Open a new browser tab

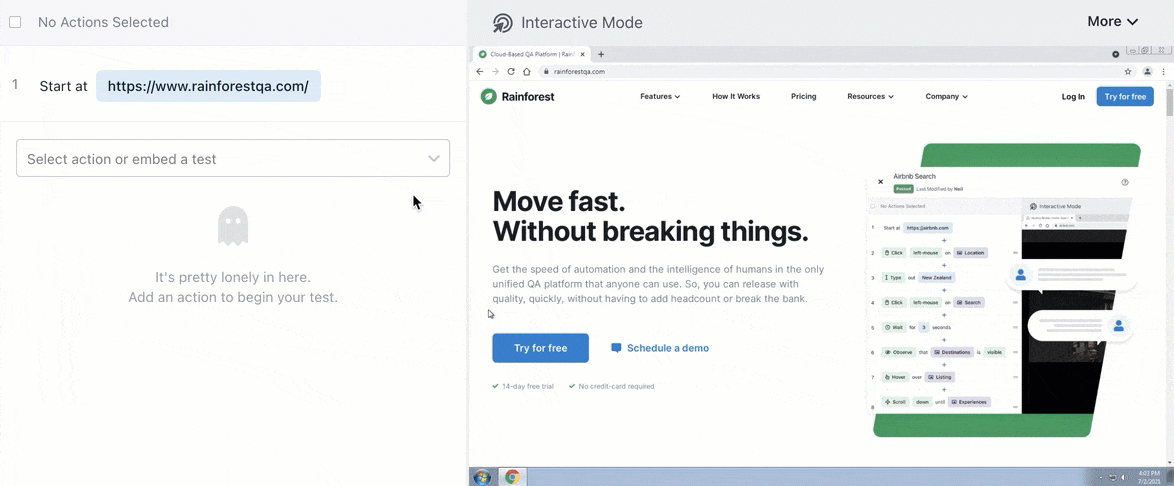601,55
